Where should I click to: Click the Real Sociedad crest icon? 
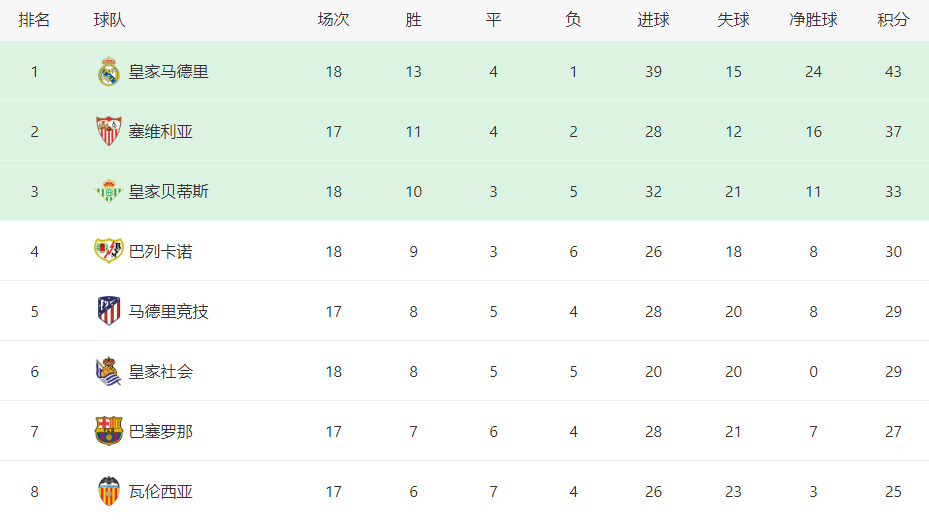(109, 371)
